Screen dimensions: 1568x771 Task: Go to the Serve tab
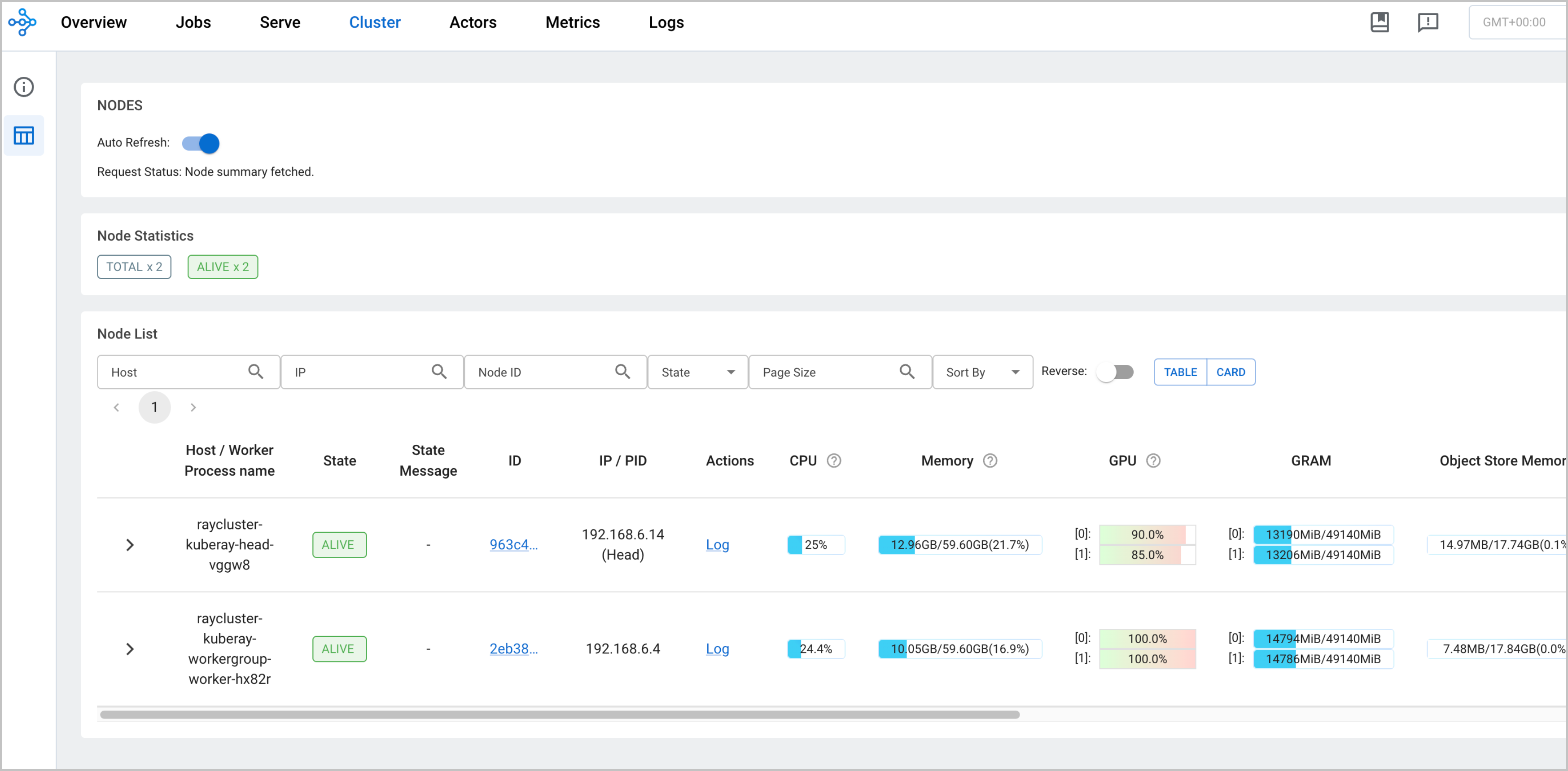click(280, 22)
